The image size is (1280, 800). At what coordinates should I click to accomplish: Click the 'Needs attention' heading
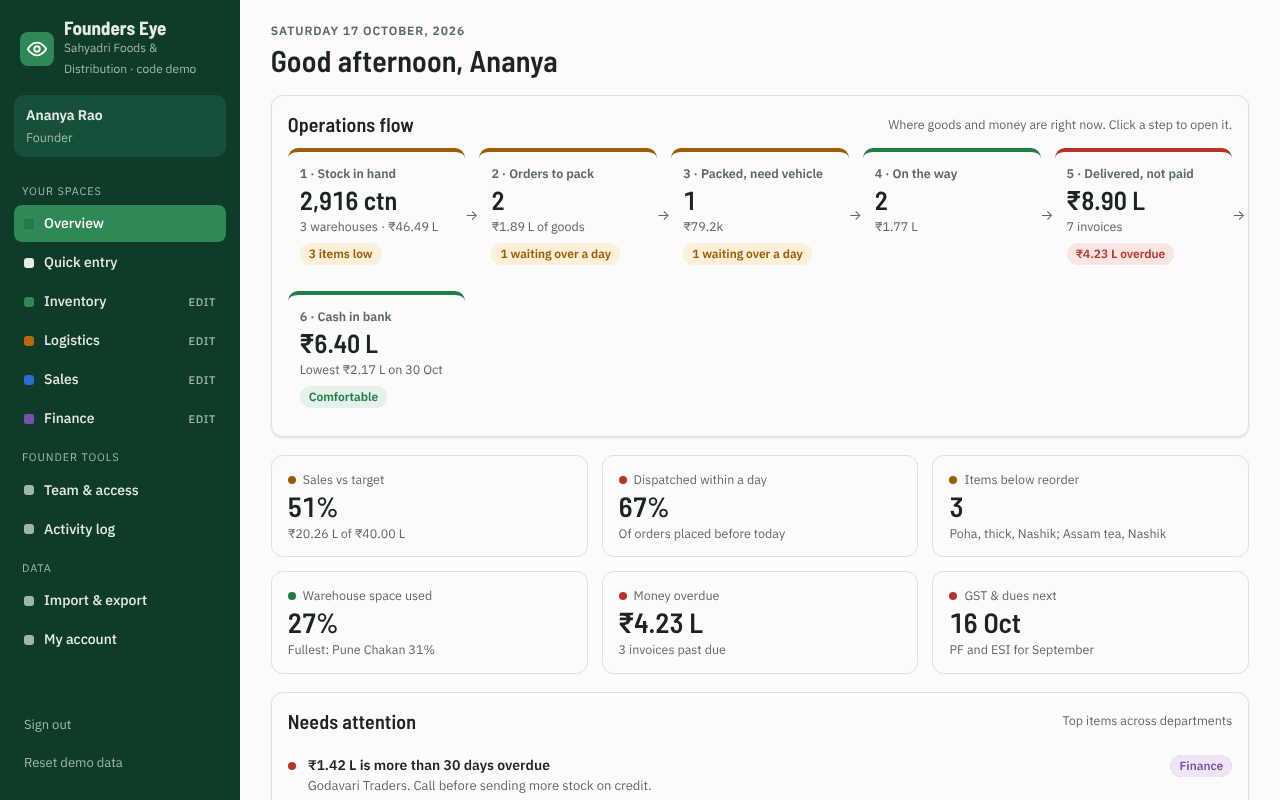click(352, 722)
